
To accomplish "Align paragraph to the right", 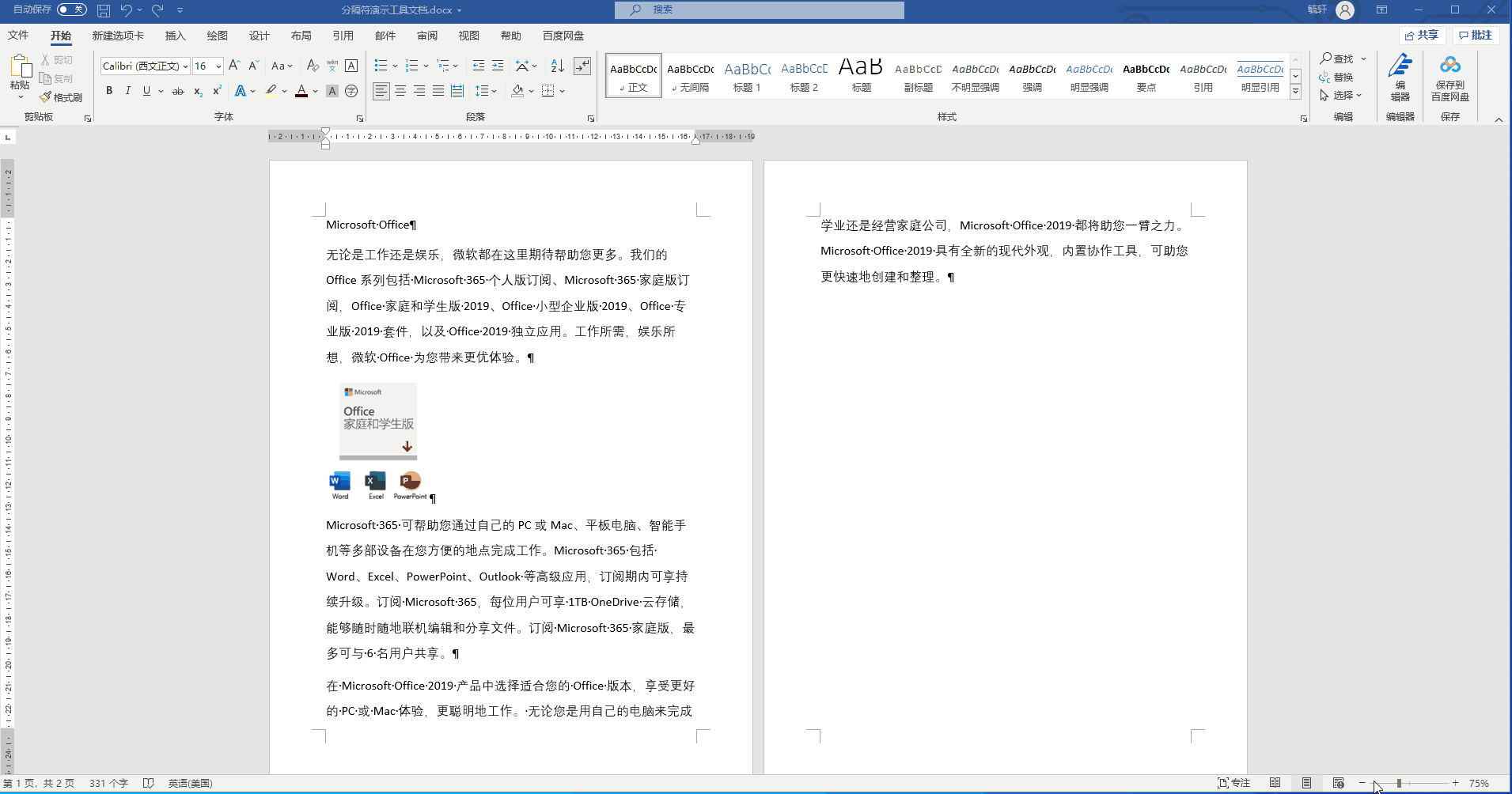I will 419,91.
